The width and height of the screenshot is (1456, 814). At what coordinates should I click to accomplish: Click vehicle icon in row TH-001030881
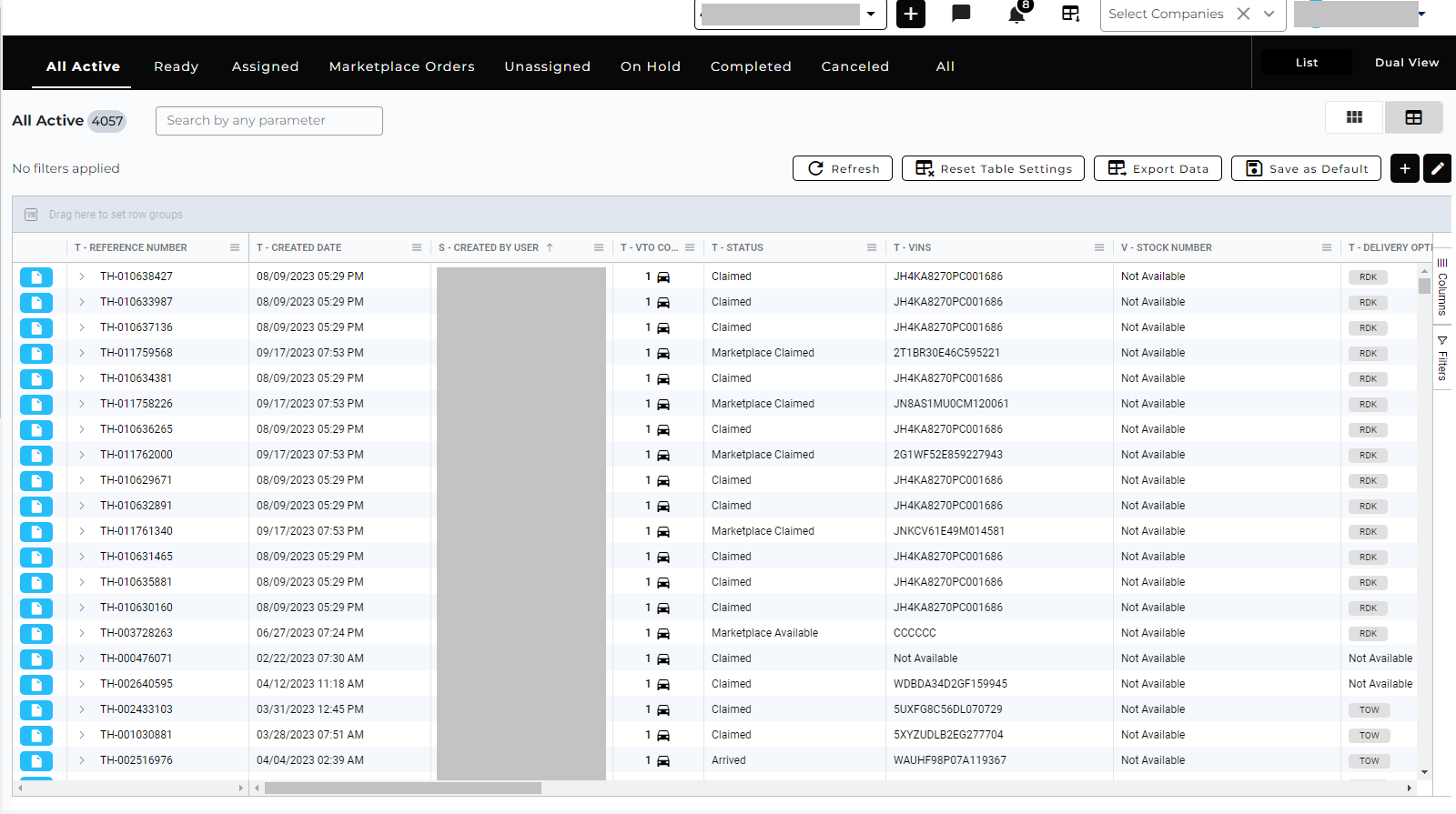click(x=663, y=735)
